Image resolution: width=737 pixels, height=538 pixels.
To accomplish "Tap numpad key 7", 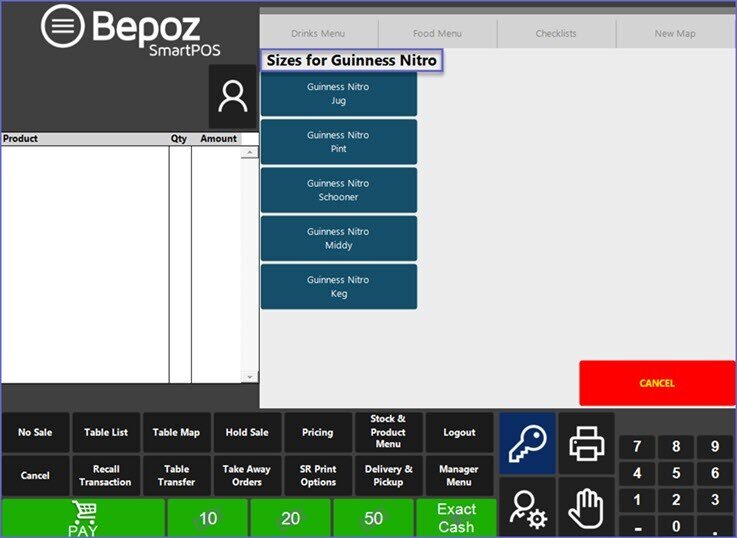I will coord(637,446).
